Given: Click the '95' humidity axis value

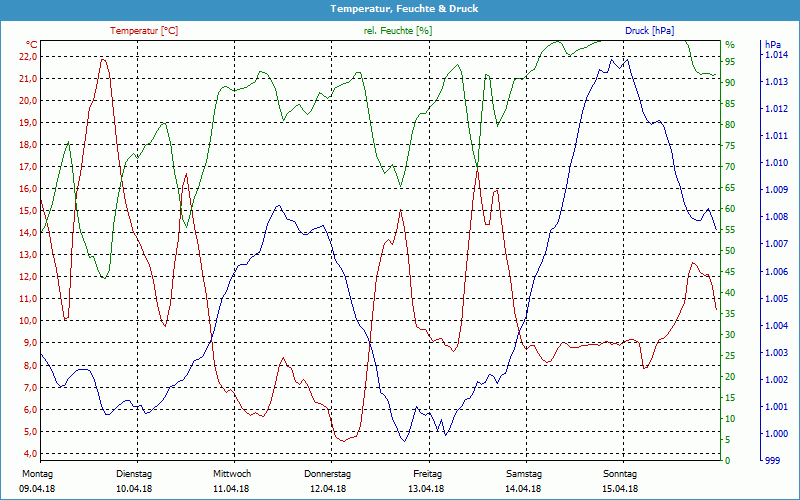Looking at the screenshot, I should [x=730, y=62].
